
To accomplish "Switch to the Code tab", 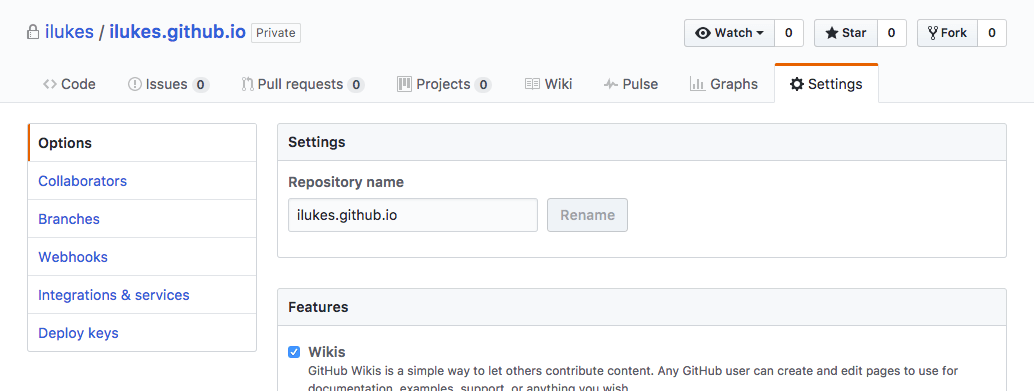I will tap(69, 84).
